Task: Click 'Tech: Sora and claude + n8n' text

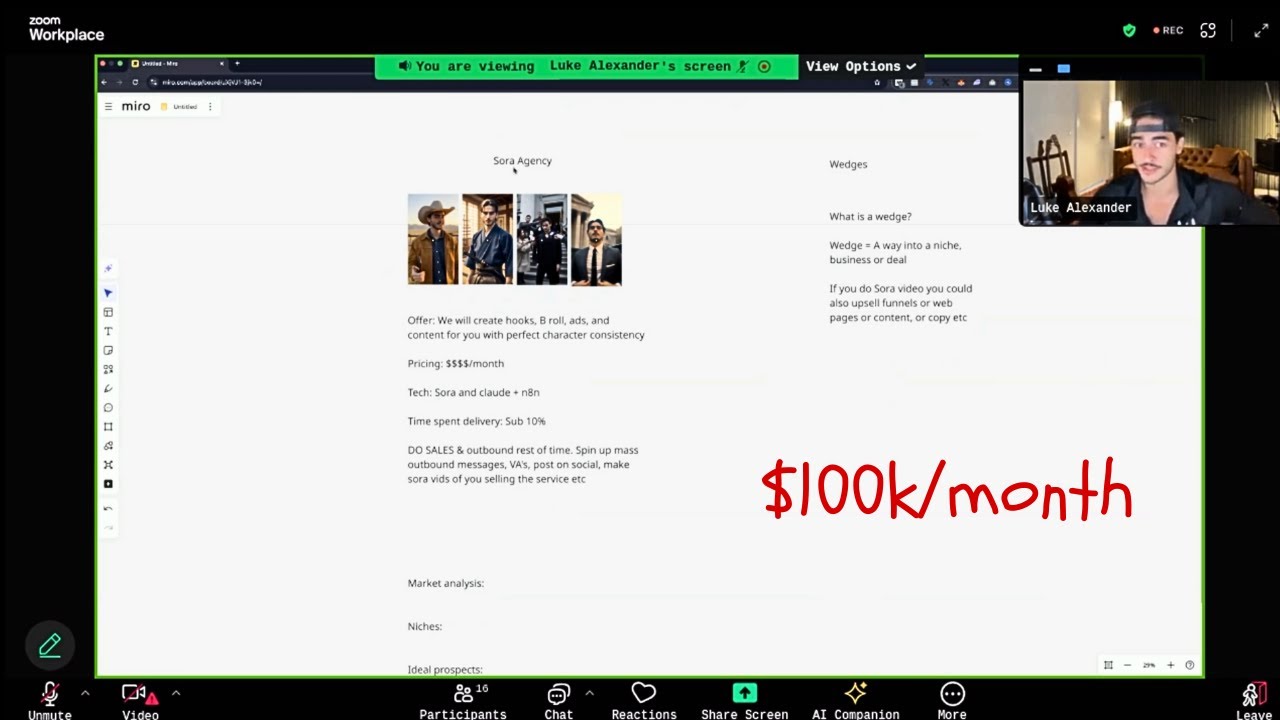Action: pos(473,392)
